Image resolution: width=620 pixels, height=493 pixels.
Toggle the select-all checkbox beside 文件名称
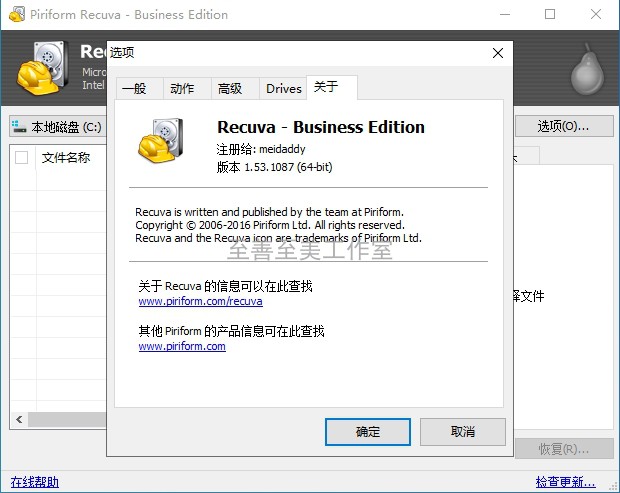[21, 157]
